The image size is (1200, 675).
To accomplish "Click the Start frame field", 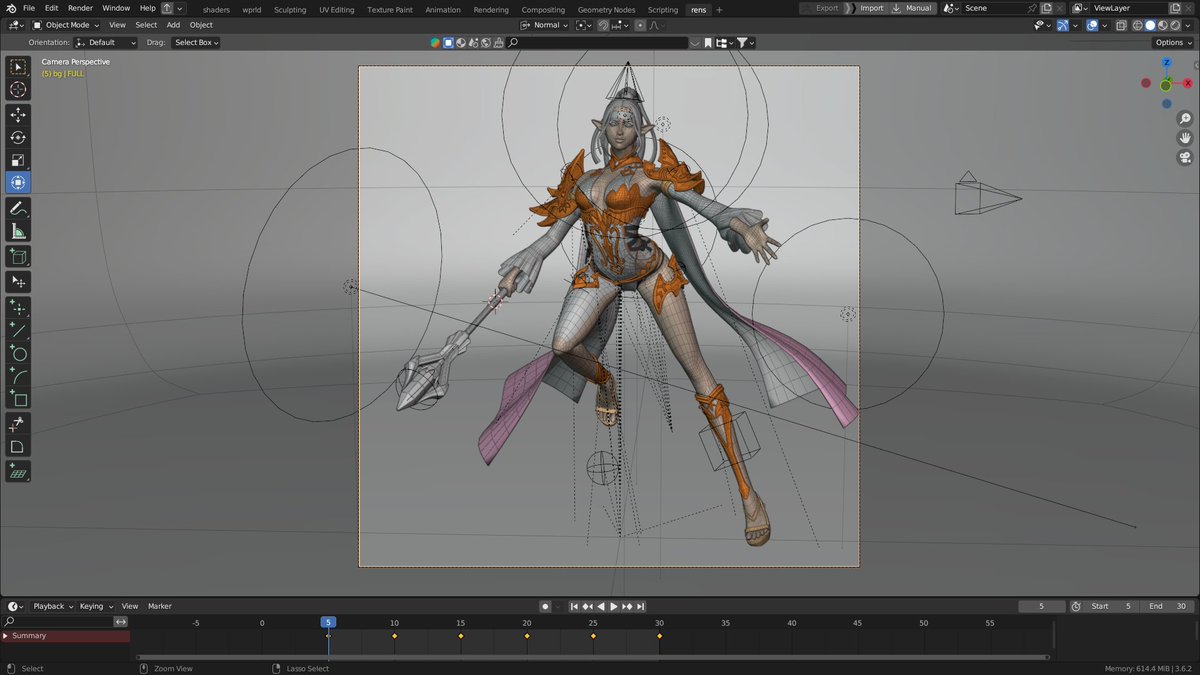I will pyautogui.click(x=1112, y=606).
